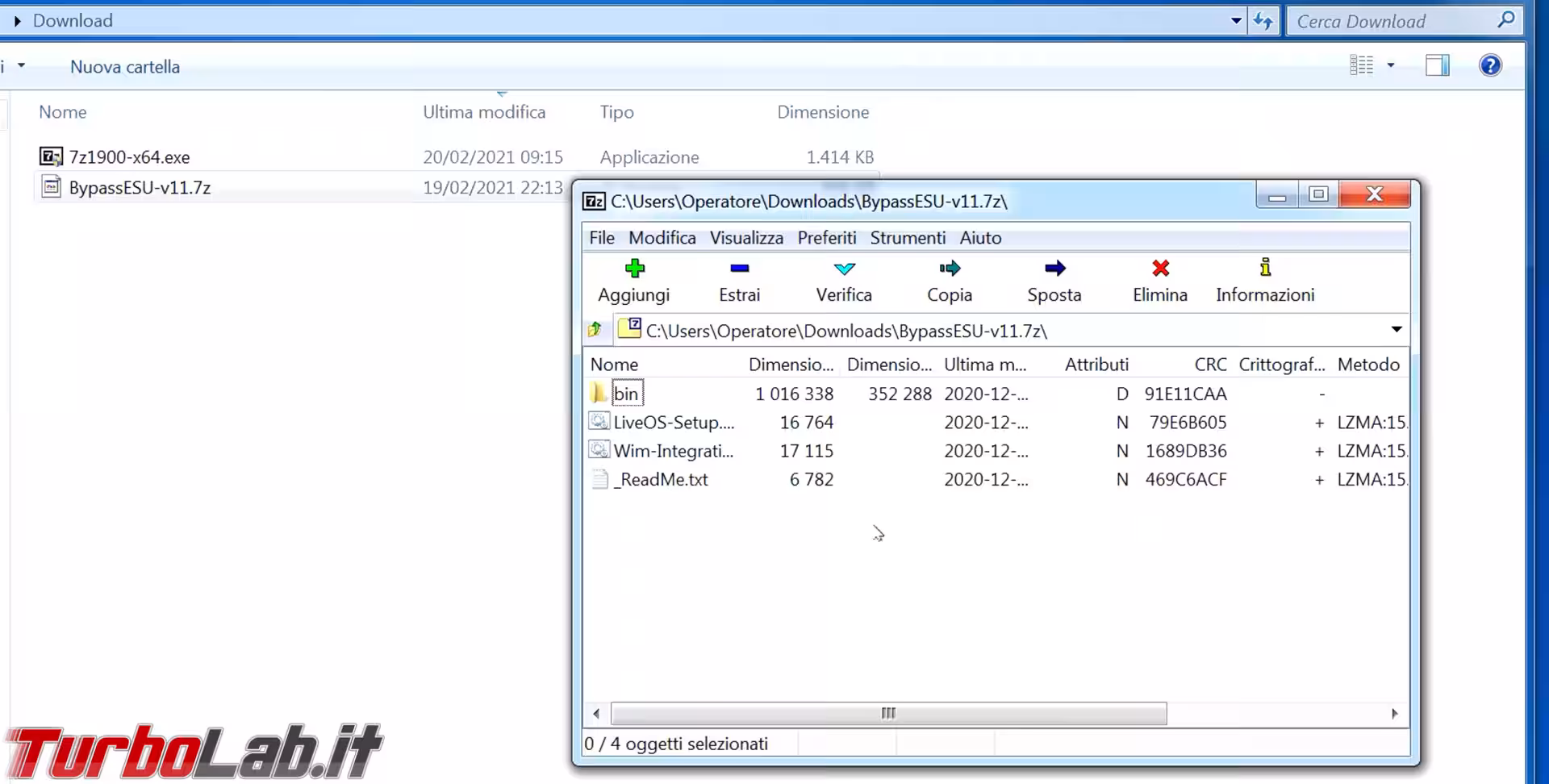This screenshot has width=1549, height=784.
Task: Click the Nuova cartella button
Action: (x=125, y=67)
